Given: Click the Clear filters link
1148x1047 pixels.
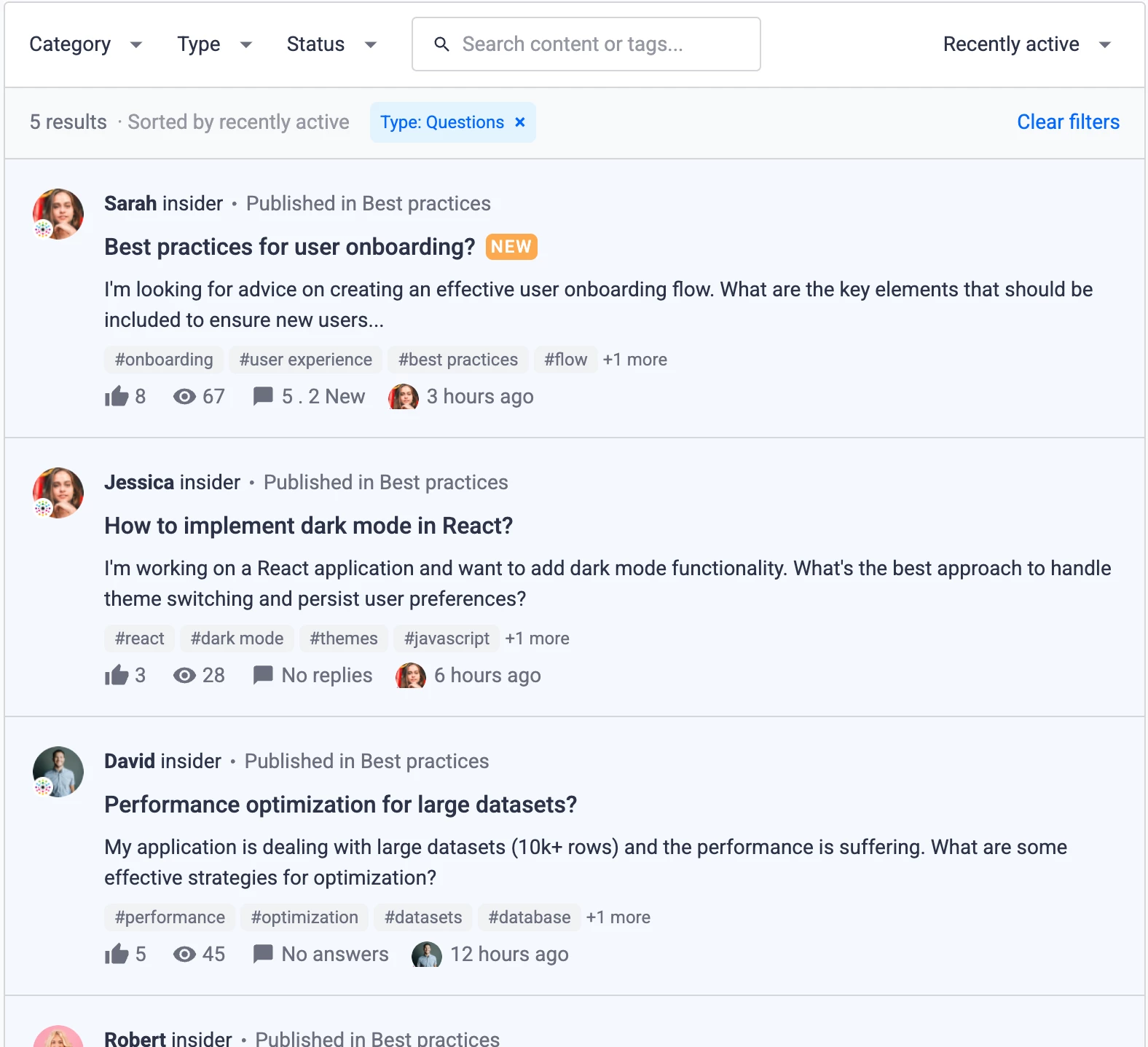Looking at the screenshot, I should [x=1068, y=122].
